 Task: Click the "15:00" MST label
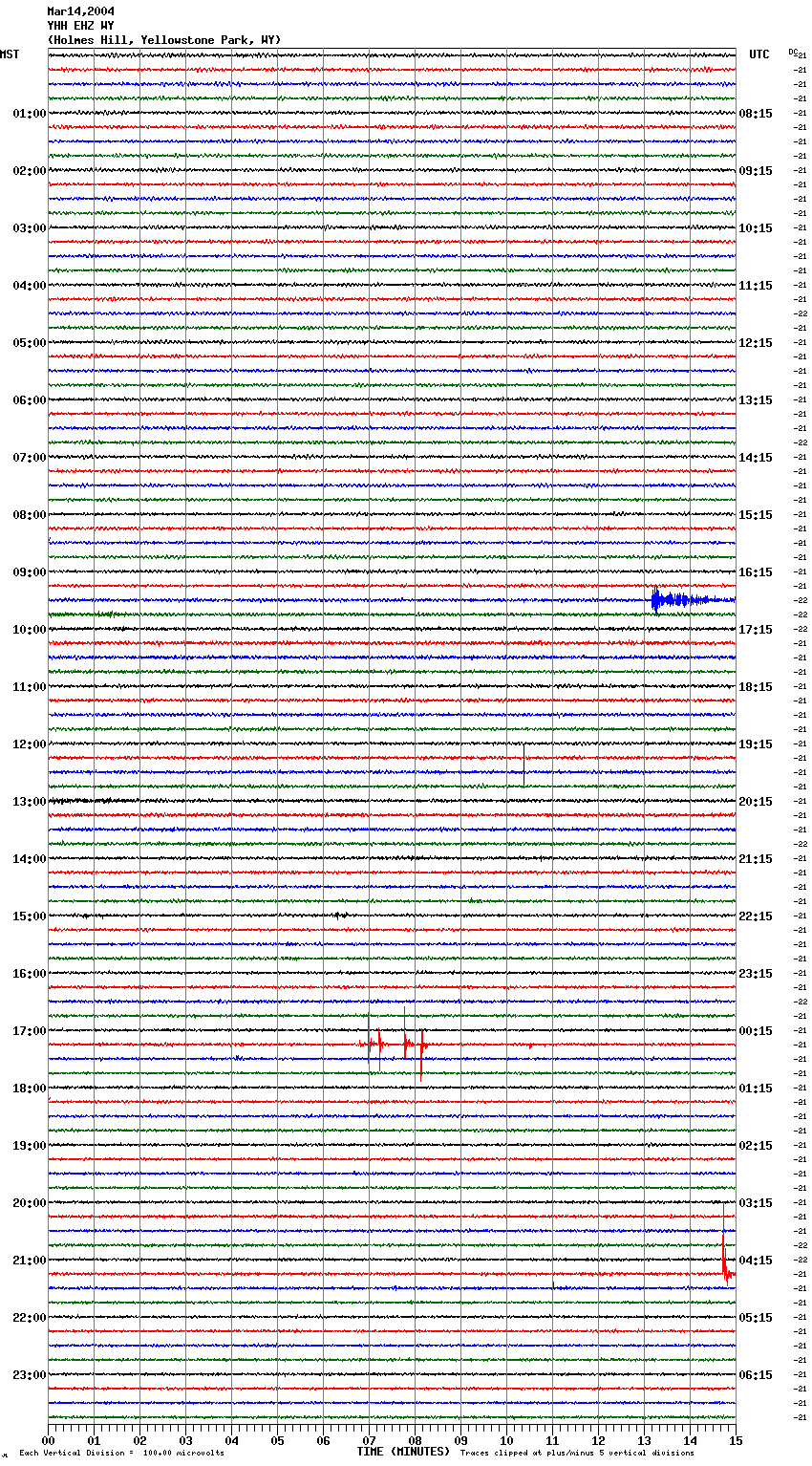(x=29, y=916)
